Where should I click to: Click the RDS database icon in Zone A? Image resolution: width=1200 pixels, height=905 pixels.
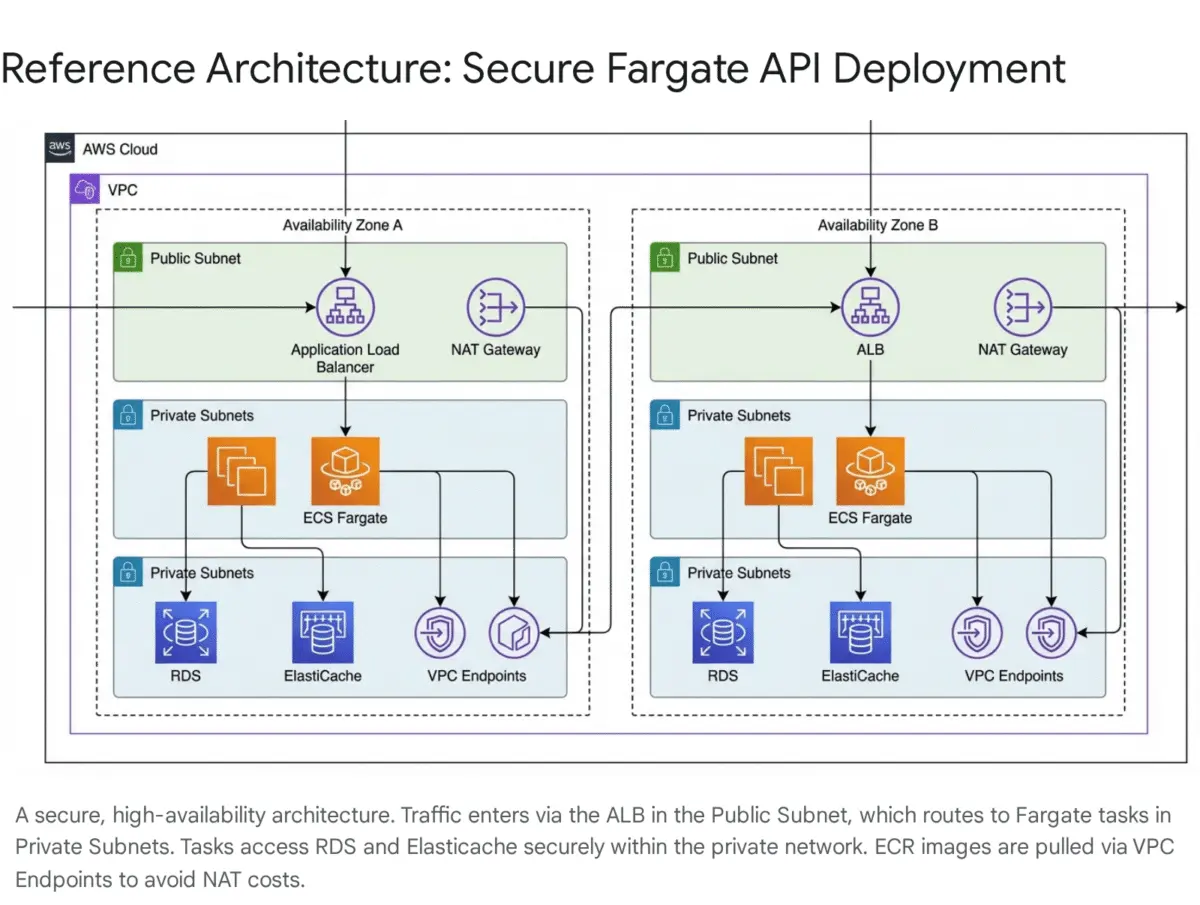(185, 630)
